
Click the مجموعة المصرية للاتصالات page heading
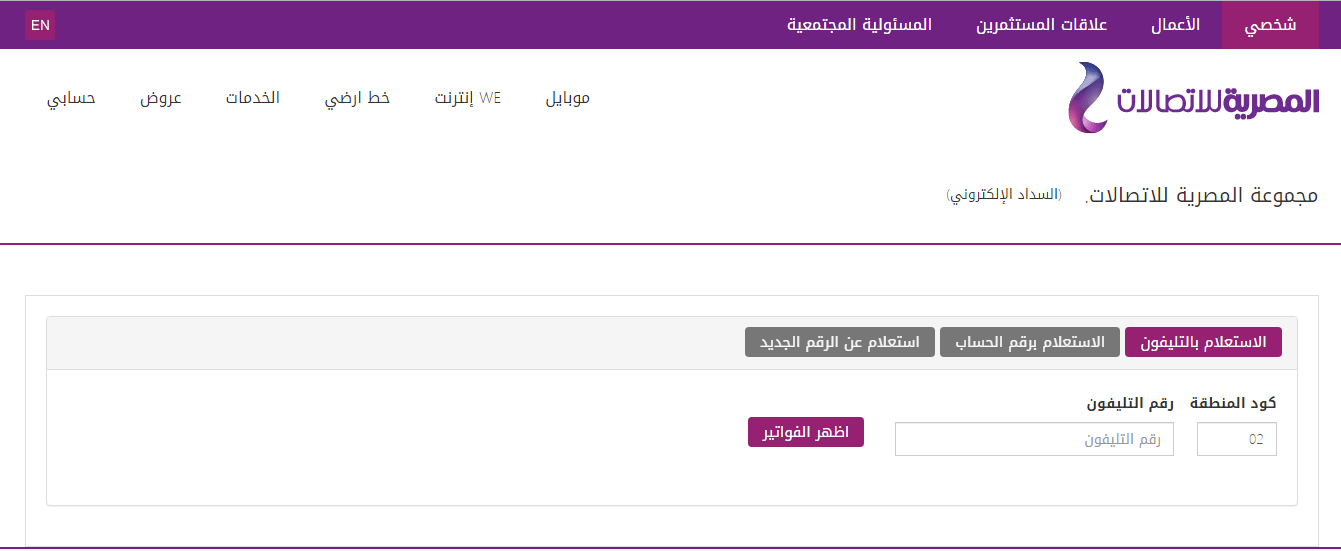[x=1202, y=195]
